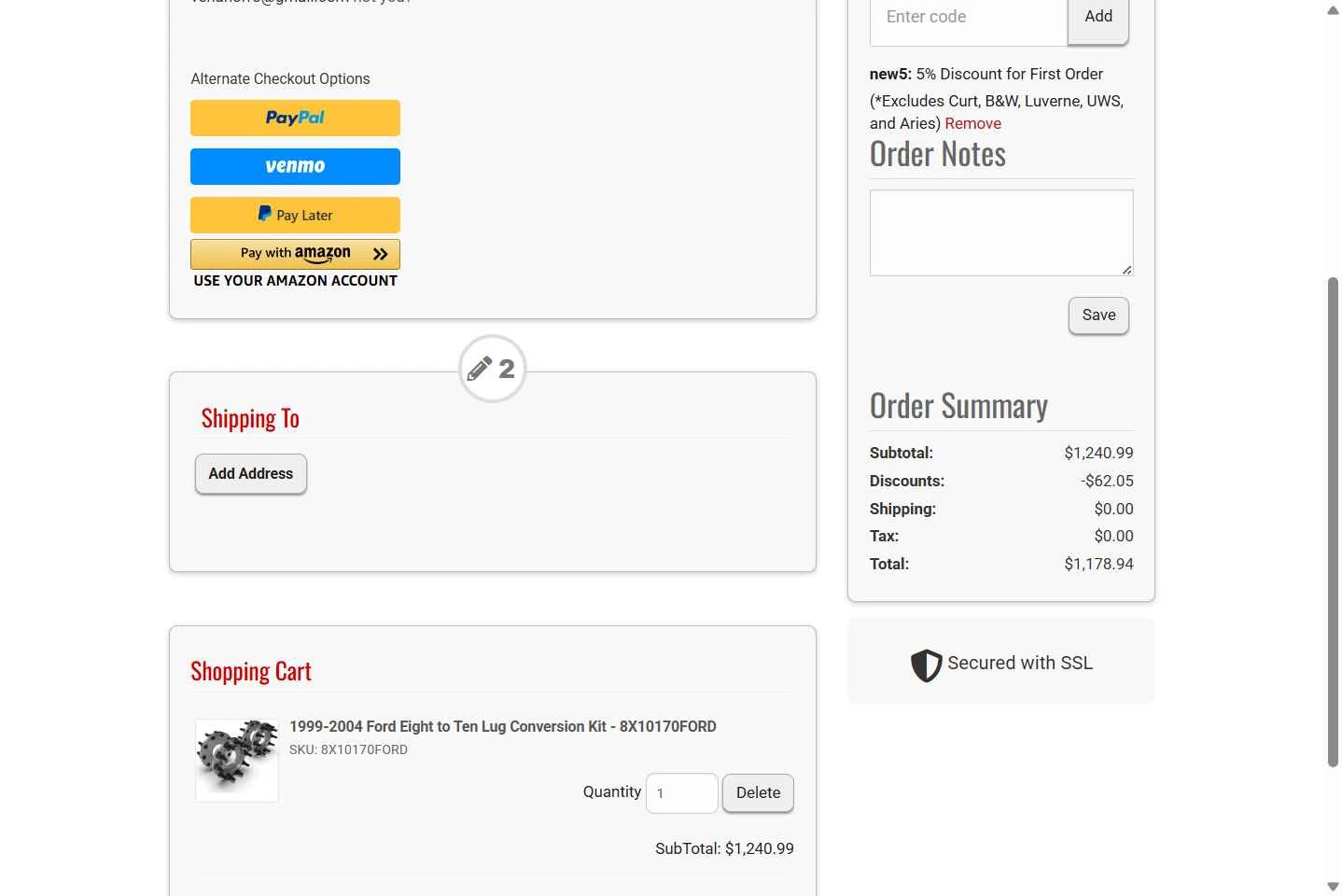
Task: Click the SSL shield icon
Action: 926,665
